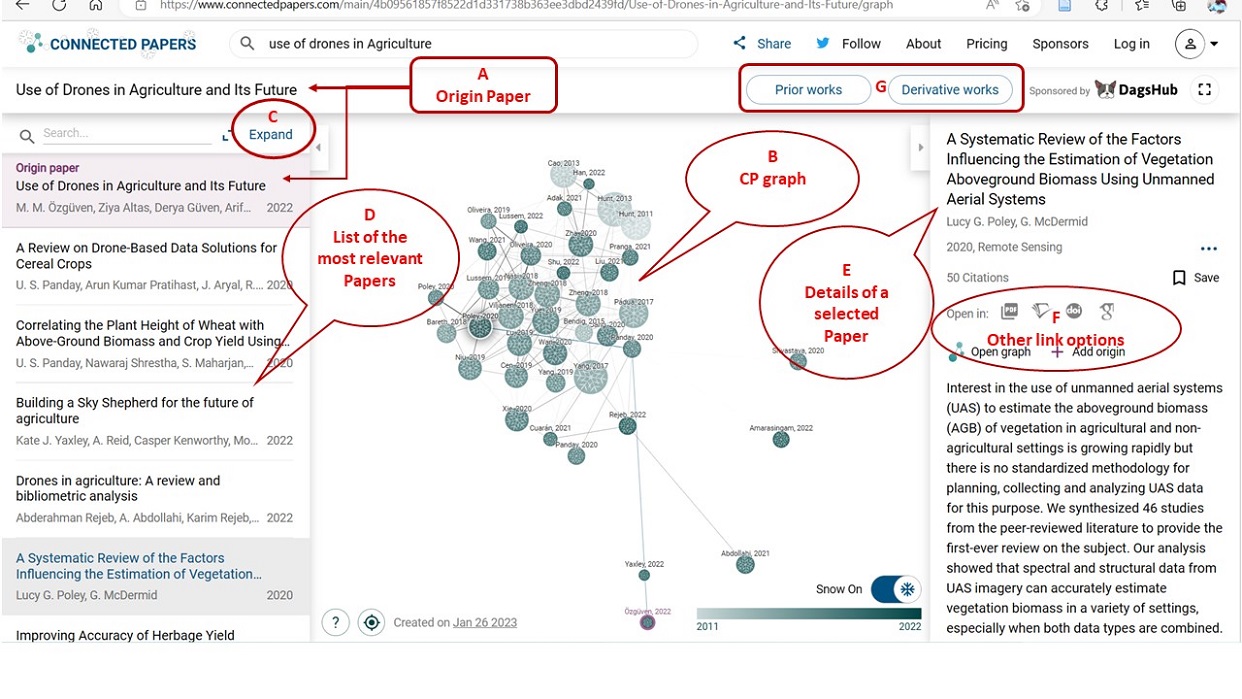Click the Add origin plus icon
Screen dimensions: 1242x699
tap(1057, 351)
